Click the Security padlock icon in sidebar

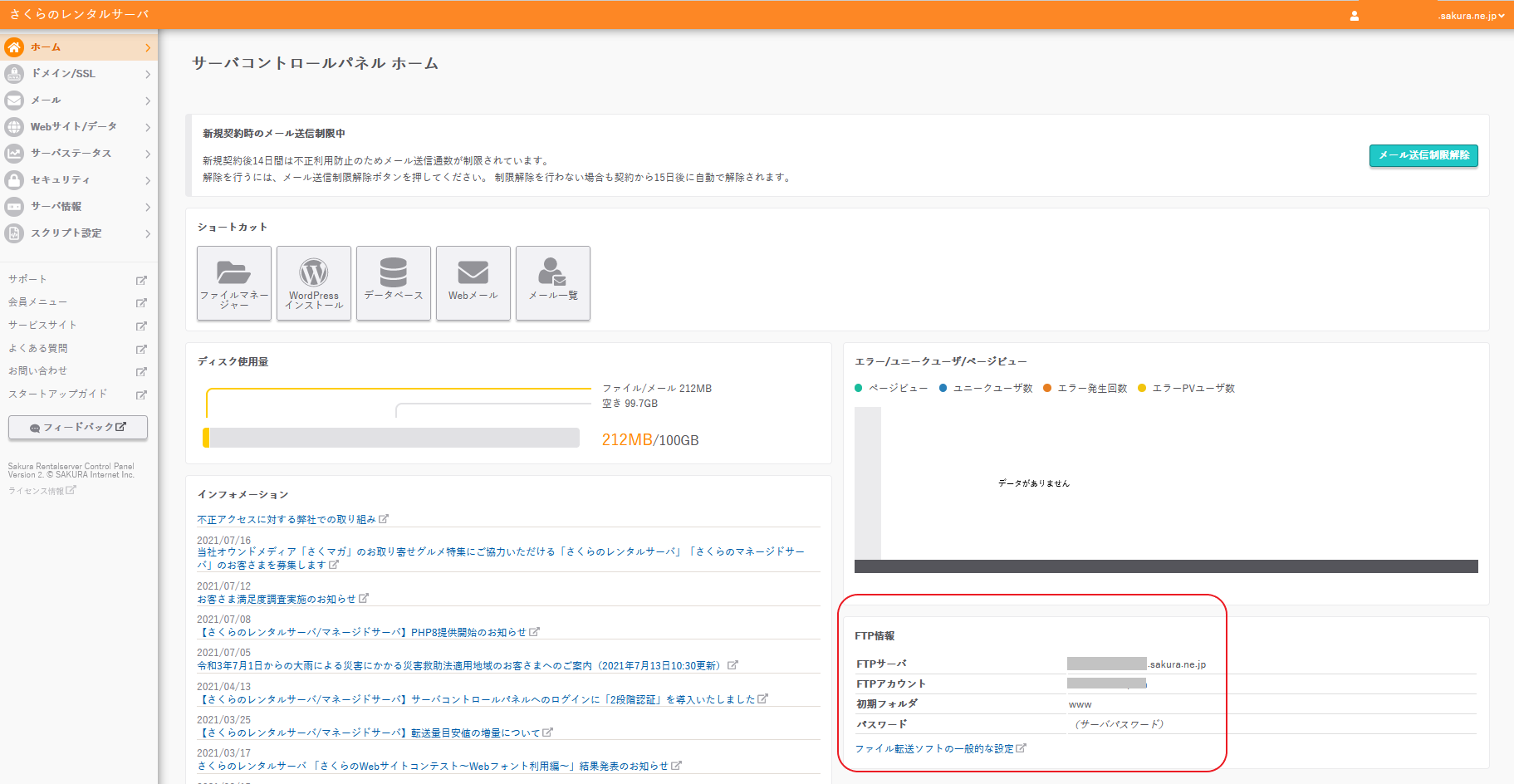pos(14,180)
